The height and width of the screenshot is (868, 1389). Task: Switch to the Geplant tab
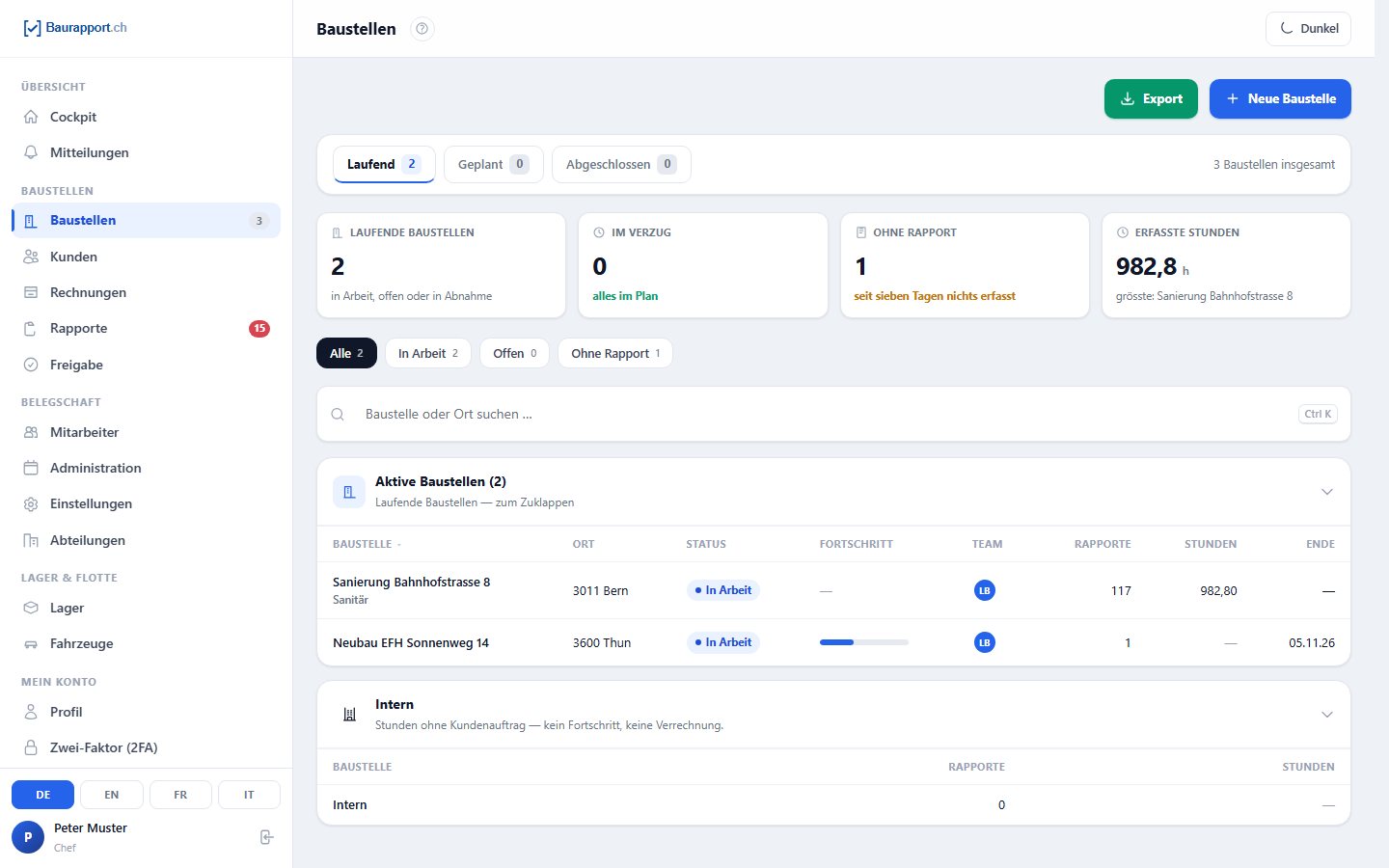pos(494,164)
